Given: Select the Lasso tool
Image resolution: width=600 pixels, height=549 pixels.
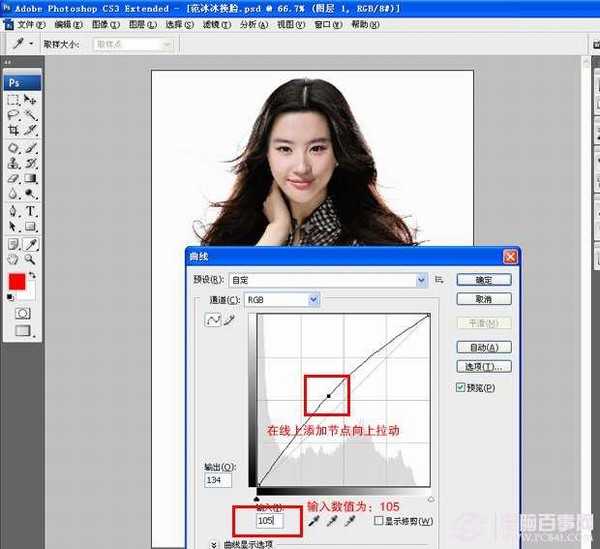Looking at the screenshot, I should click(x=14, y=115).
